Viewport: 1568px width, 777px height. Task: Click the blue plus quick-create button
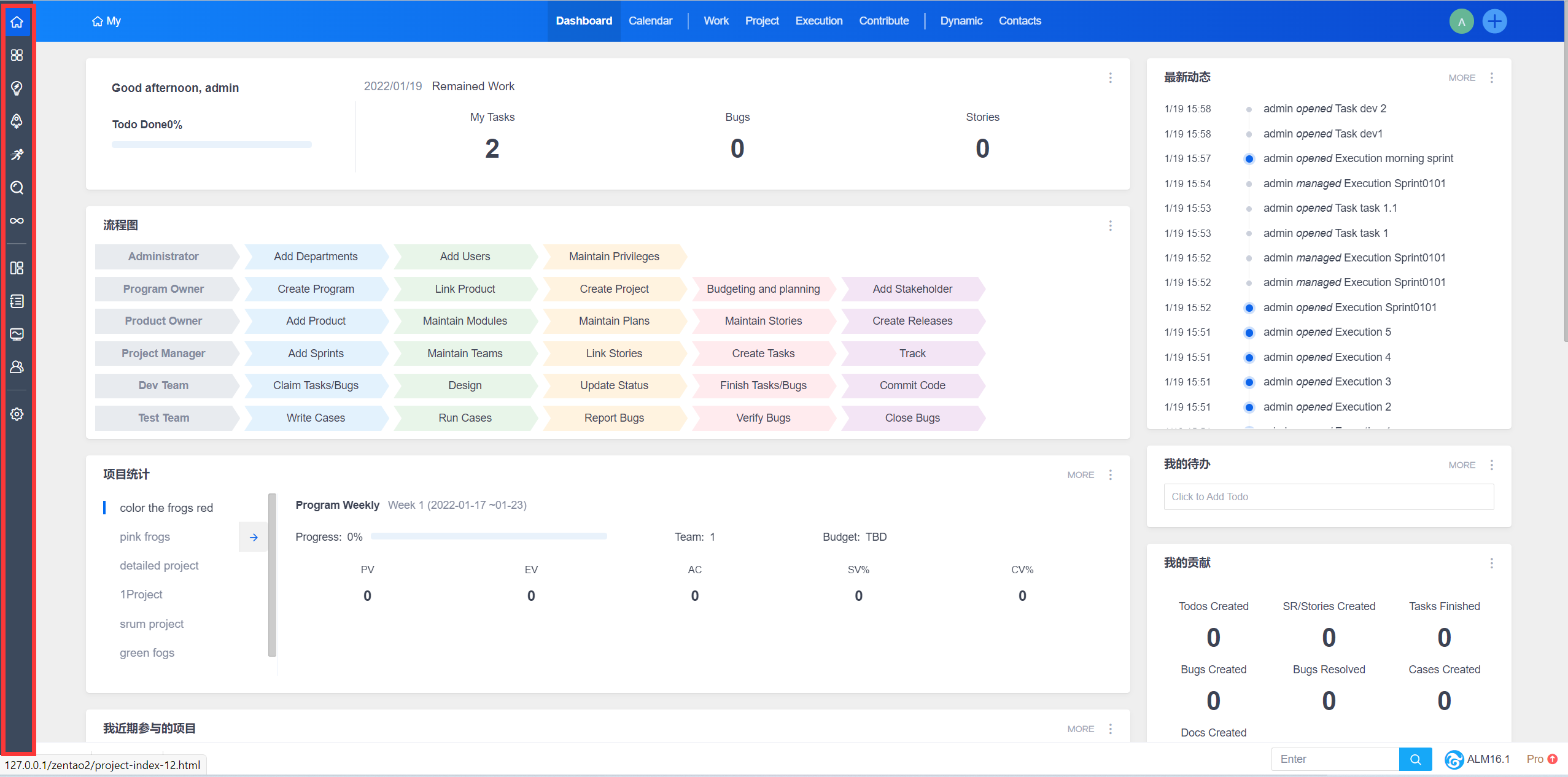coord(1494,21)
